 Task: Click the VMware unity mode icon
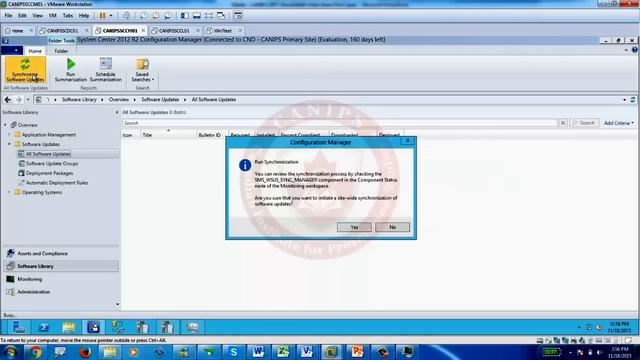point(221,16)
